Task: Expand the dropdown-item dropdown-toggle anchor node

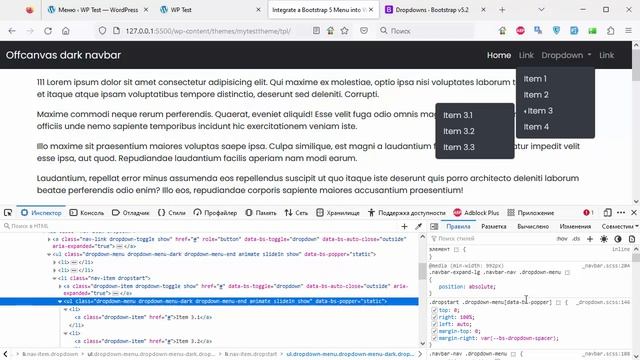Action: tap(60, 286)
